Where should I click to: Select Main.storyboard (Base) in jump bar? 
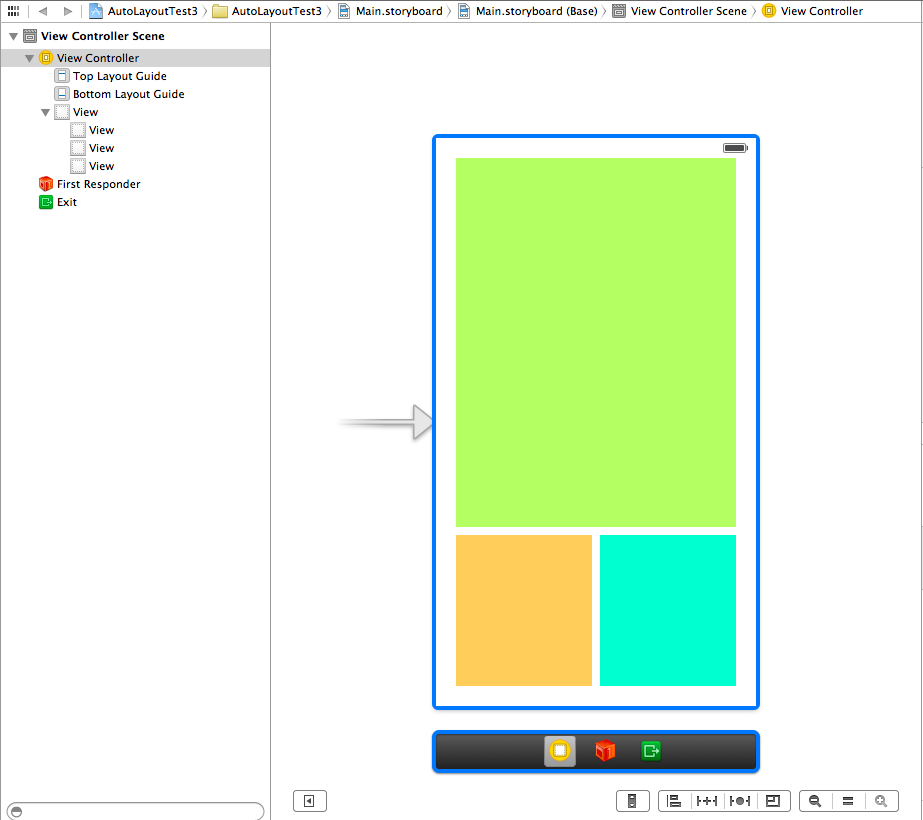(528, 11)
